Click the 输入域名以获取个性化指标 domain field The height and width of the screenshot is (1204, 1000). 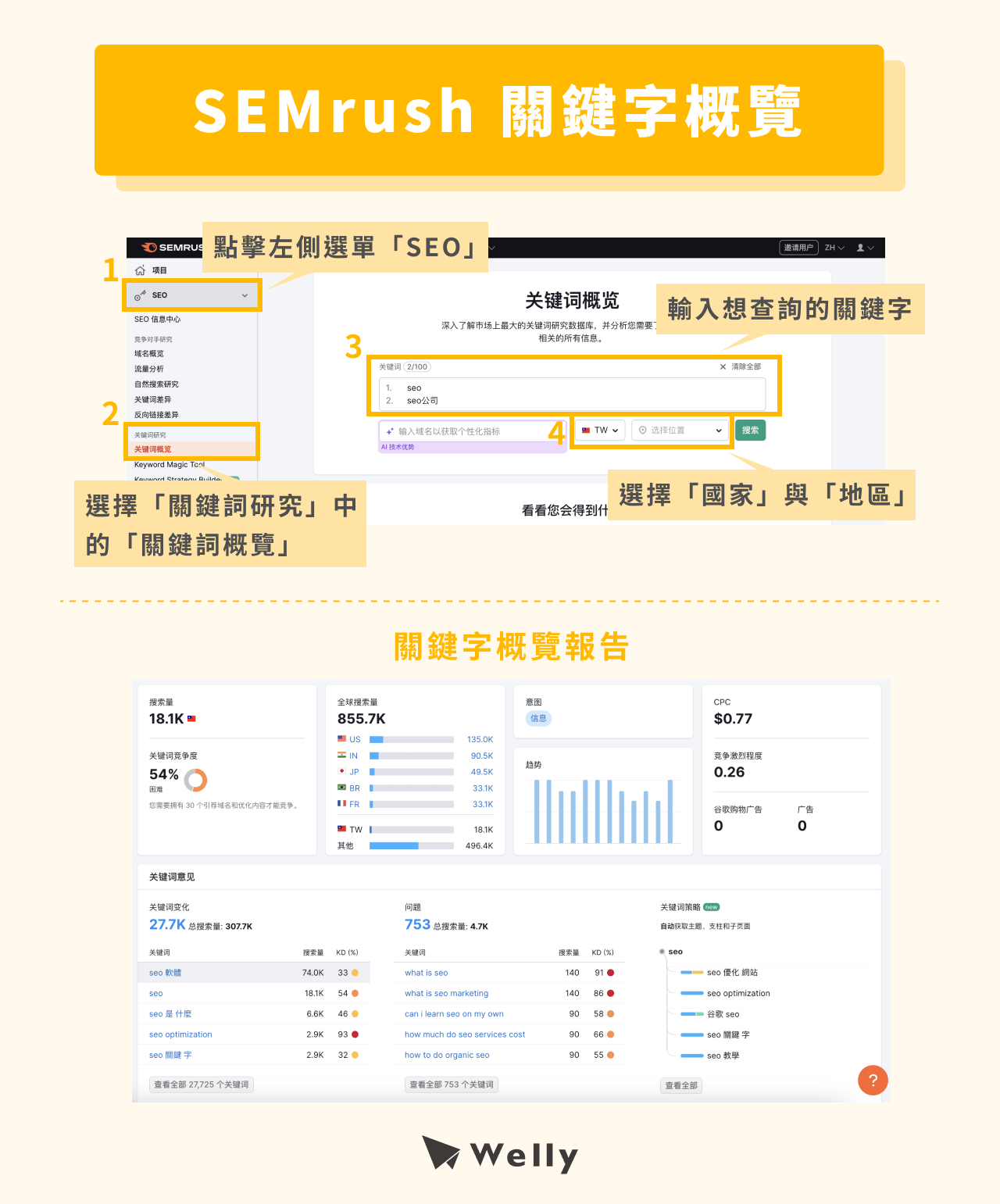[x=473, y=431]
